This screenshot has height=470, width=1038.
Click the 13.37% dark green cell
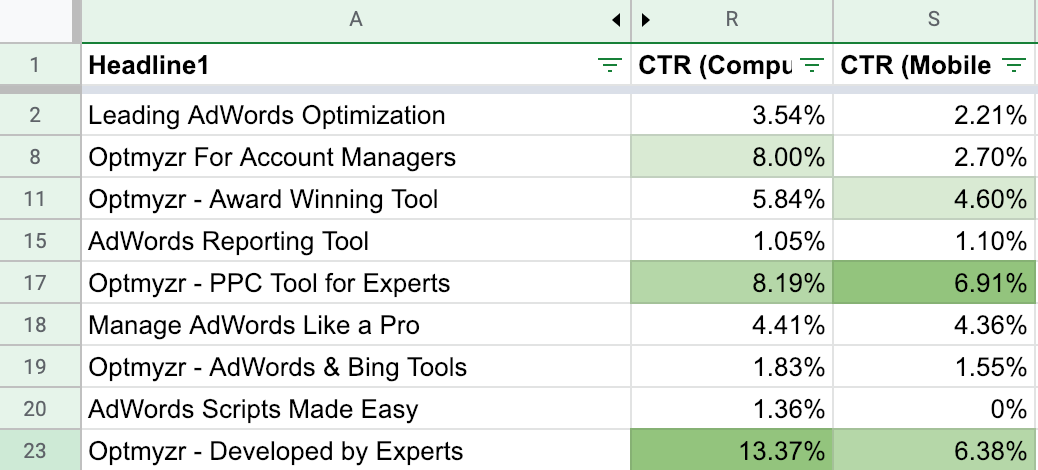coord(732,451)
